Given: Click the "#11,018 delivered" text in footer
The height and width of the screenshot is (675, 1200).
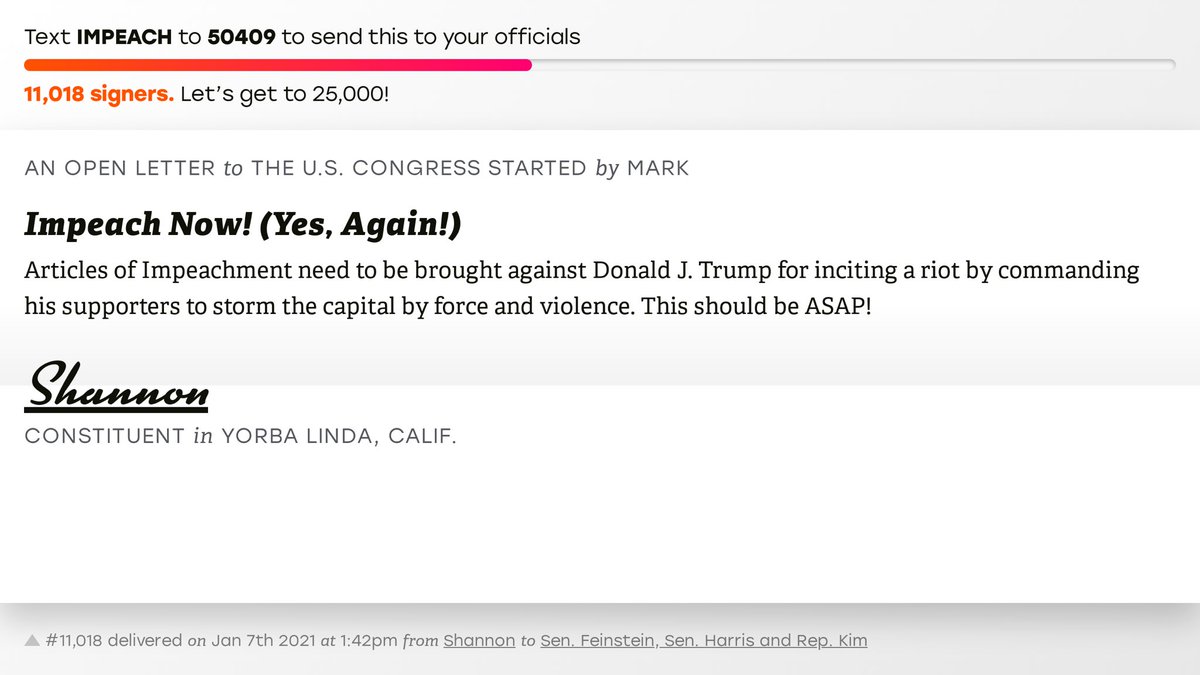Looking at the screenshot, I should (114, 640).
